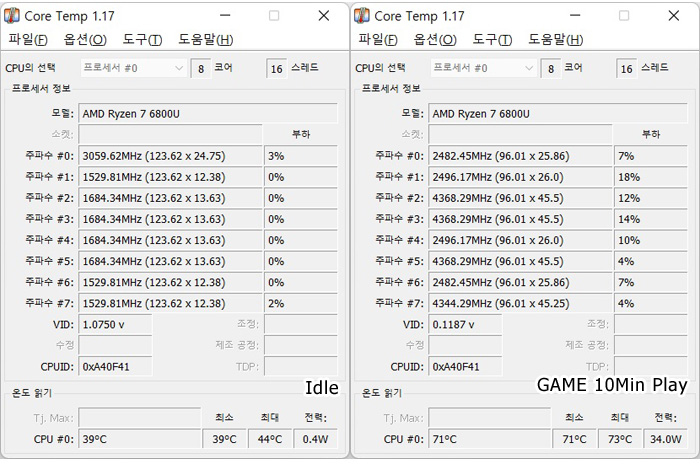Click max temperature 73°C in Game window
This screenshot has width=700, height=464.
point(620,439)
